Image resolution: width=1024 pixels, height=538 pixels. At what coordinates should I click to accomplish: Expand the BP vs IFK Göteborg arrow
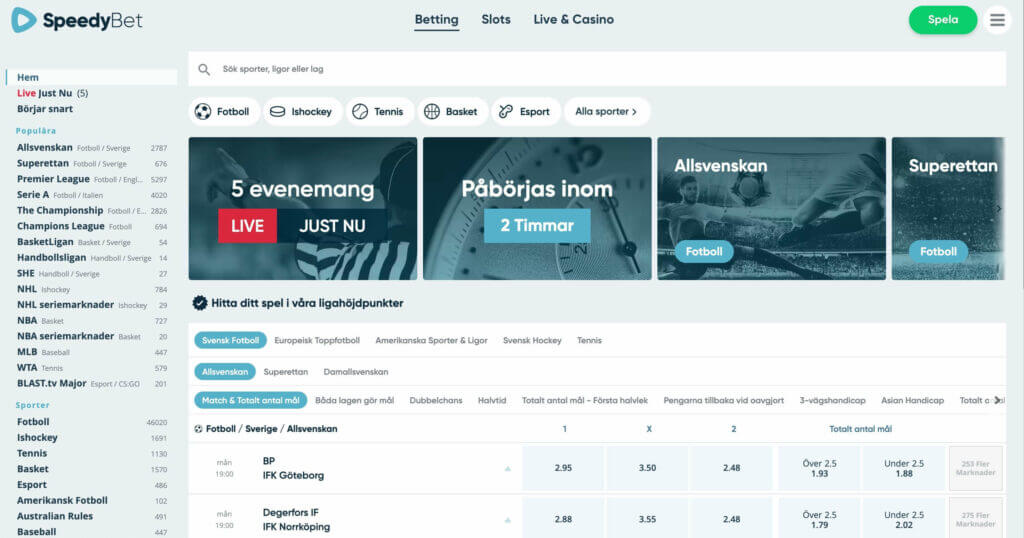tap(507, 468)
